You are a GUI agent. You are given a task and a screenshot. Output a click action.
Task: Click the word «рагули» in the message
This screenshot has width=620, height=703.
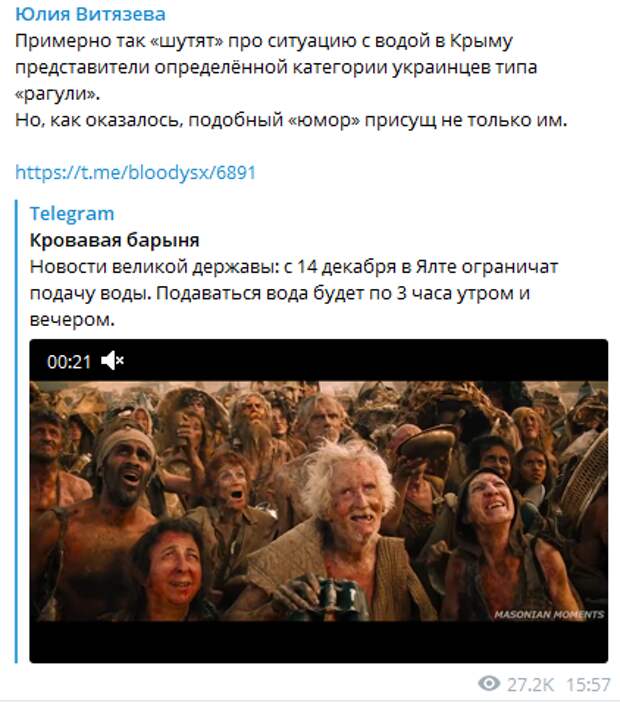(x=57, y=94)
